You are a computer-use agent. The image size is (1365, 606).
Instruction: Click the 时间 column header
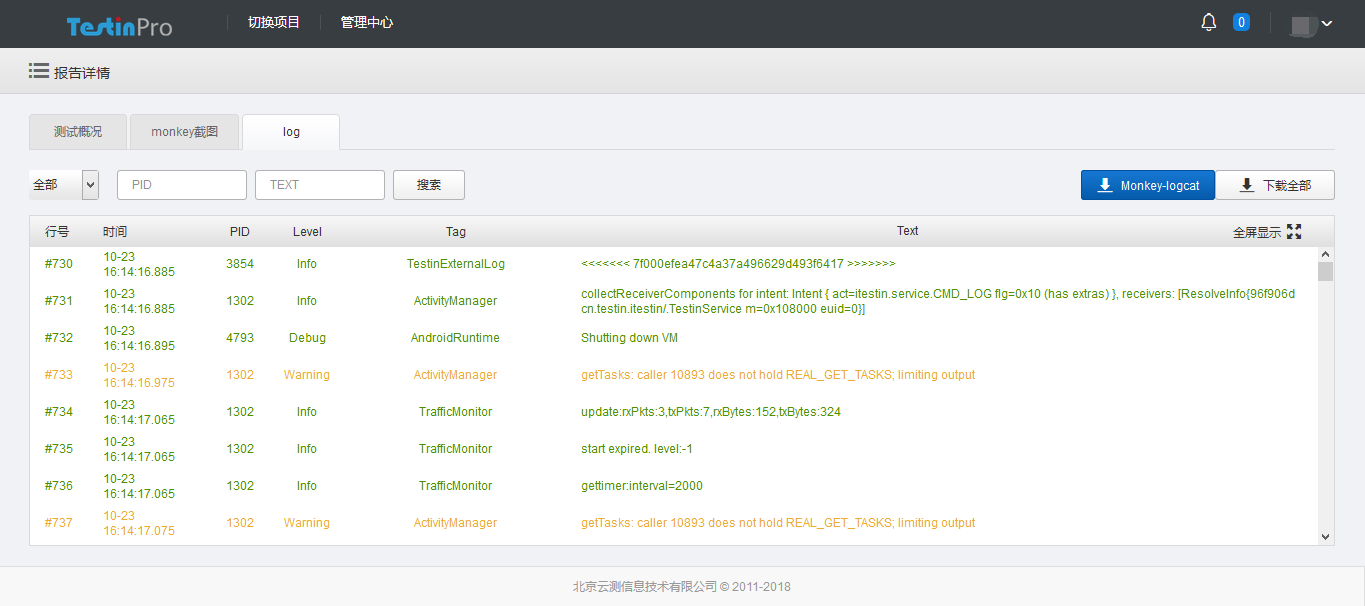(x=115, y=232)
